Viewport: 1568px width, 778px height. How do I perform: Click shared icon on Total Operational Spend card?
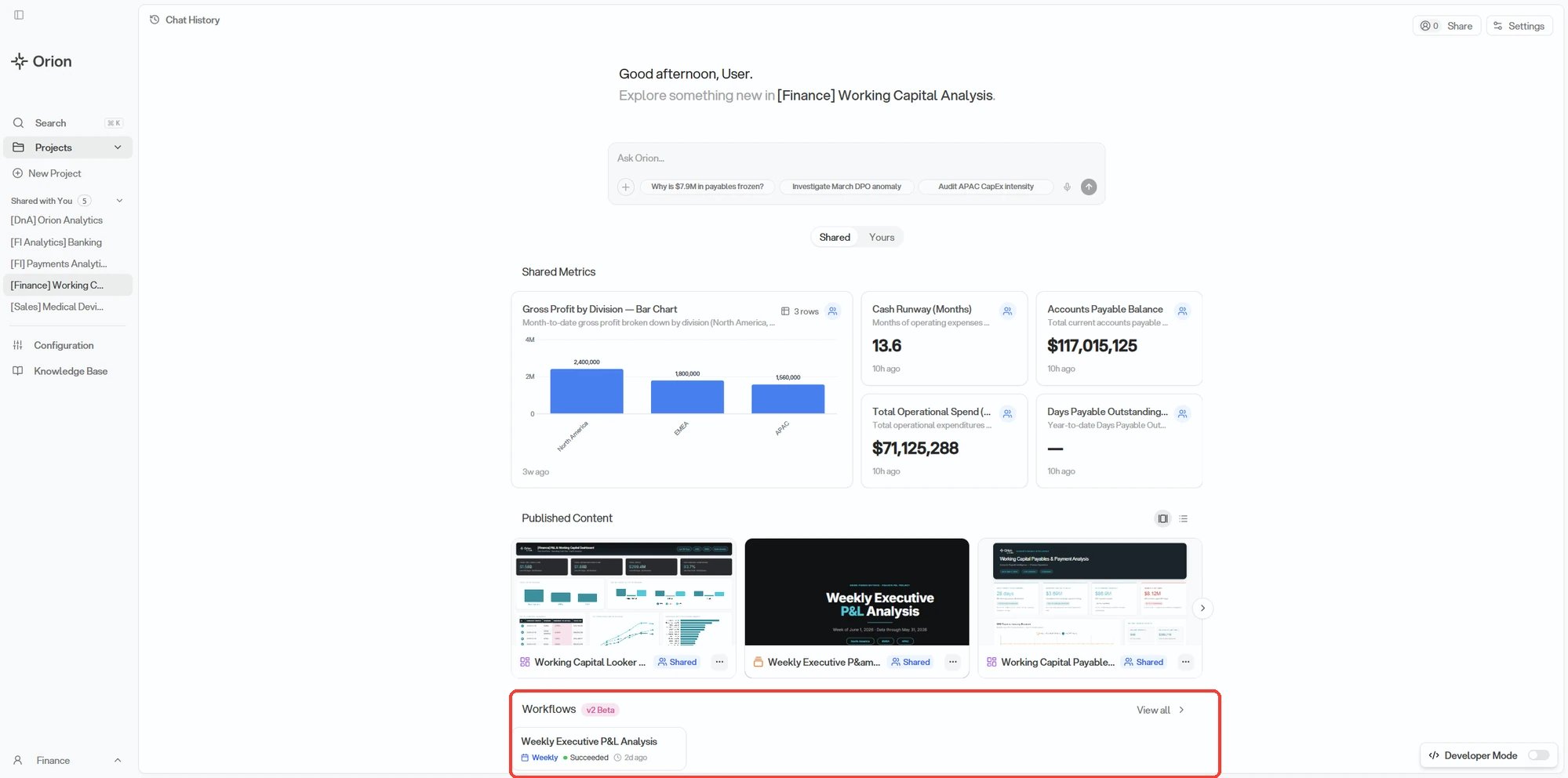[x=1008, y=413]
